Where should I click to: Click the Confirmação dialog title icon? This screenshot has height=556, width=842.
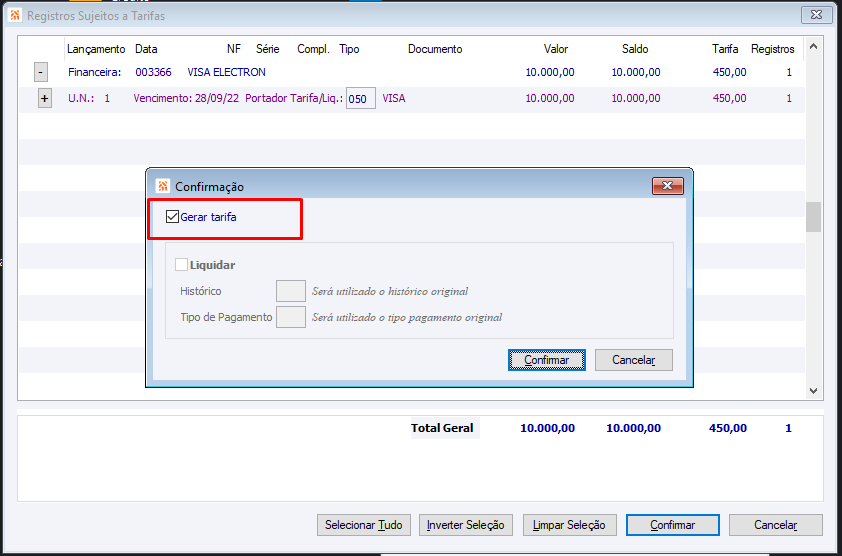tap(163, 186)
